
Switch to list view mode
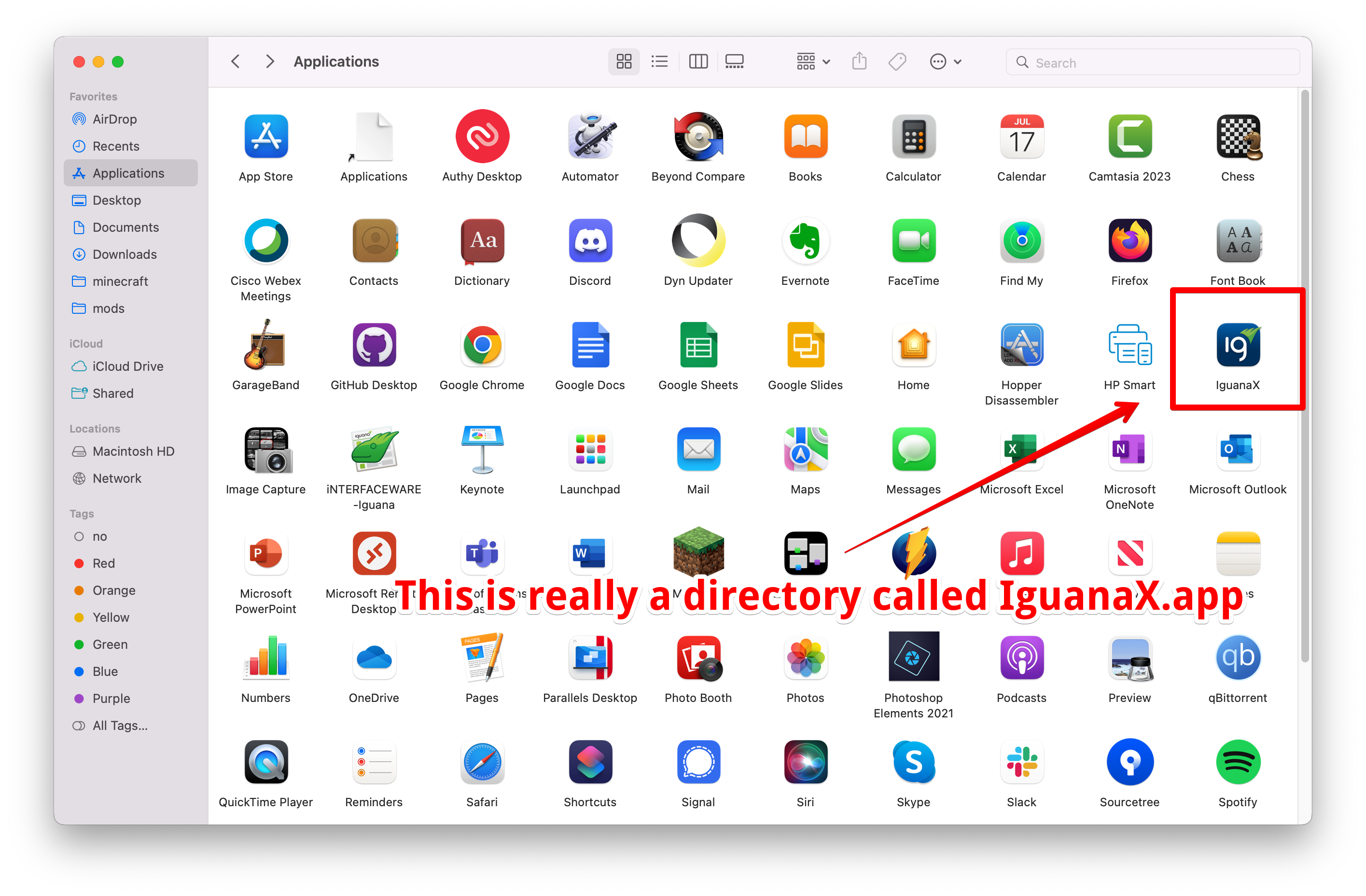[x=659, y=61]
